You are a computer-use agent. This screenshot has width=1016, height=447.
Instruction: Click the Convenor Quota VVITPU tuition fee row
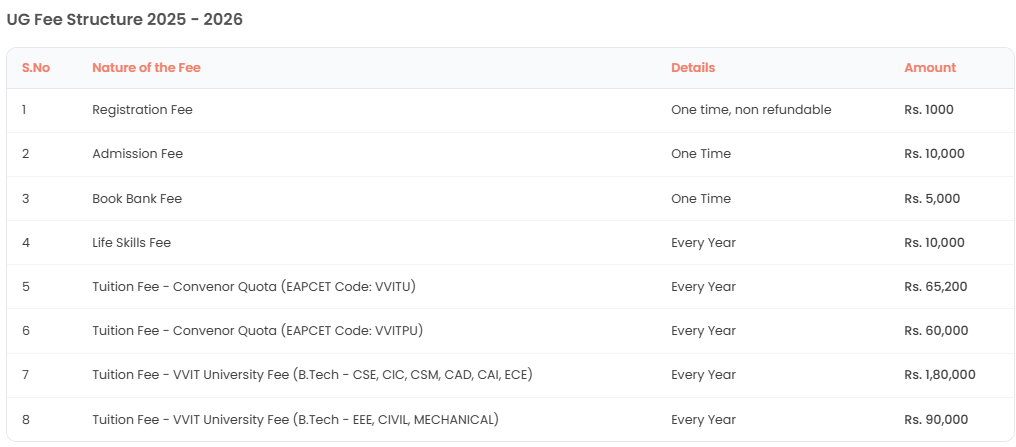point(257,331)
